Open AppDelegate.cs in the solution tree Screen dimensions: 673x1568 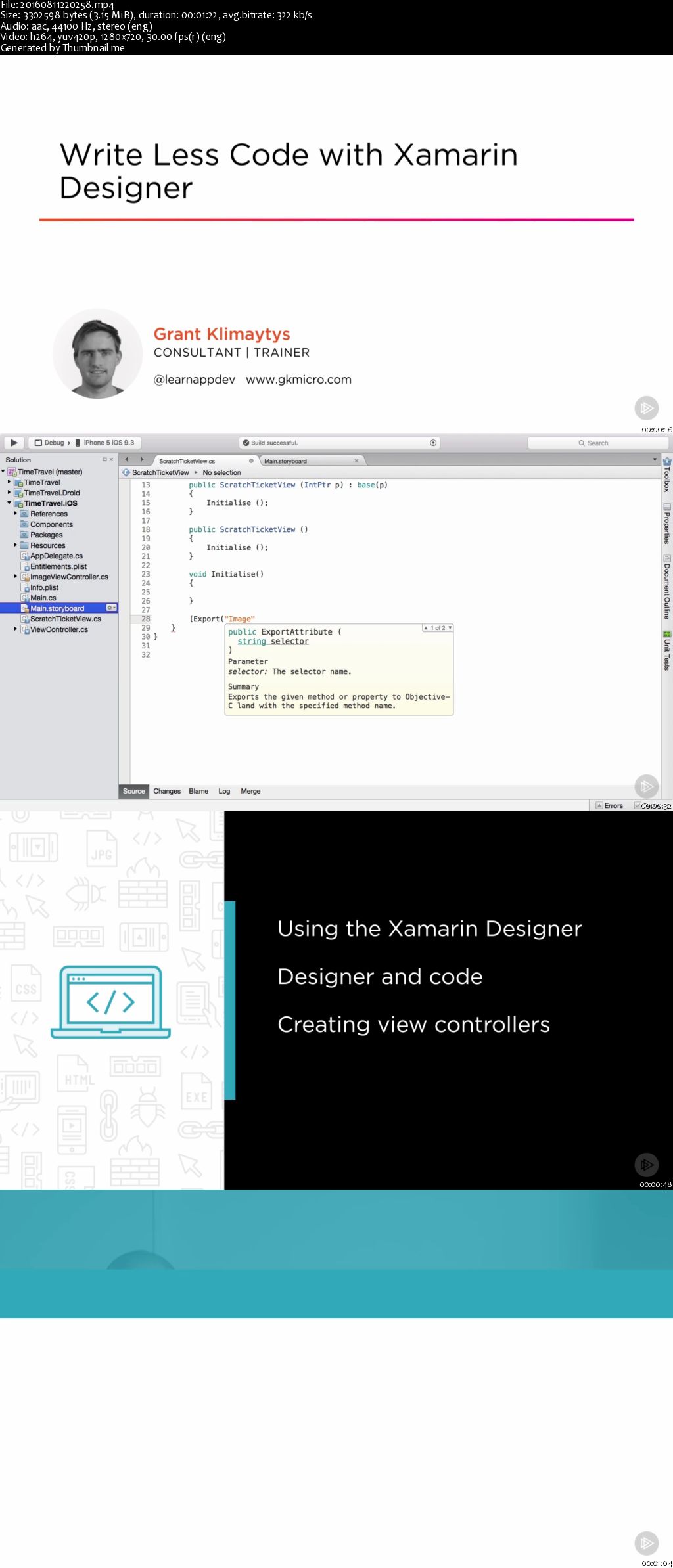(x=57, y=556)
